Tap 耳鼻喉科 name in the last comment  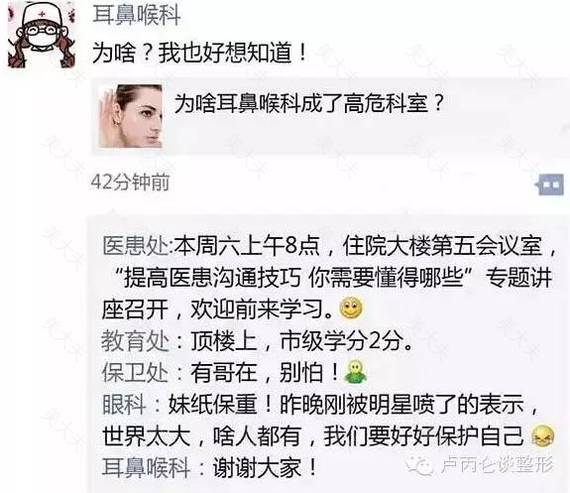coord(146,467)
